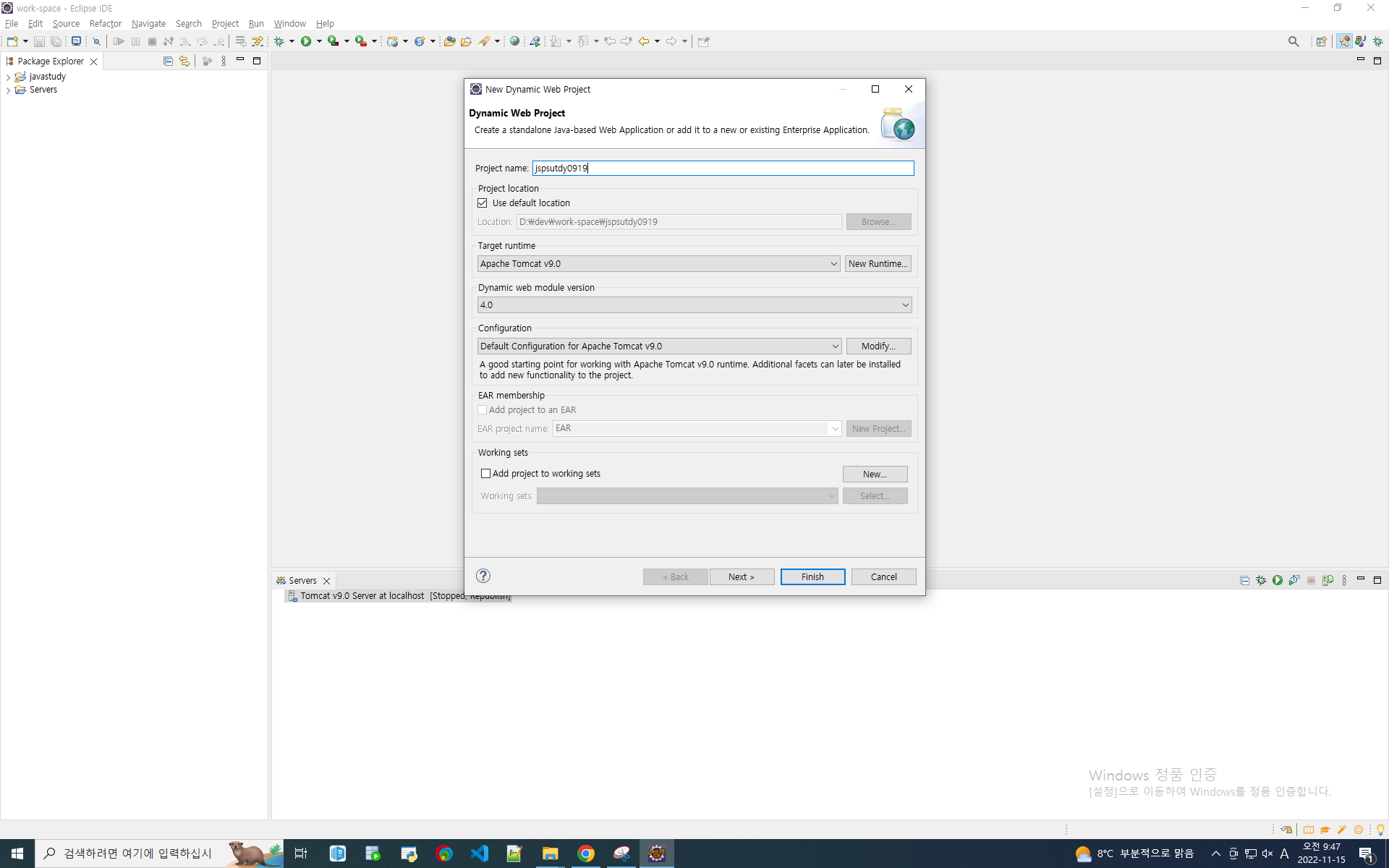Open Dynamic web module version dropdown
Screen dimensions: 1389x868
[x=694, y=305]
